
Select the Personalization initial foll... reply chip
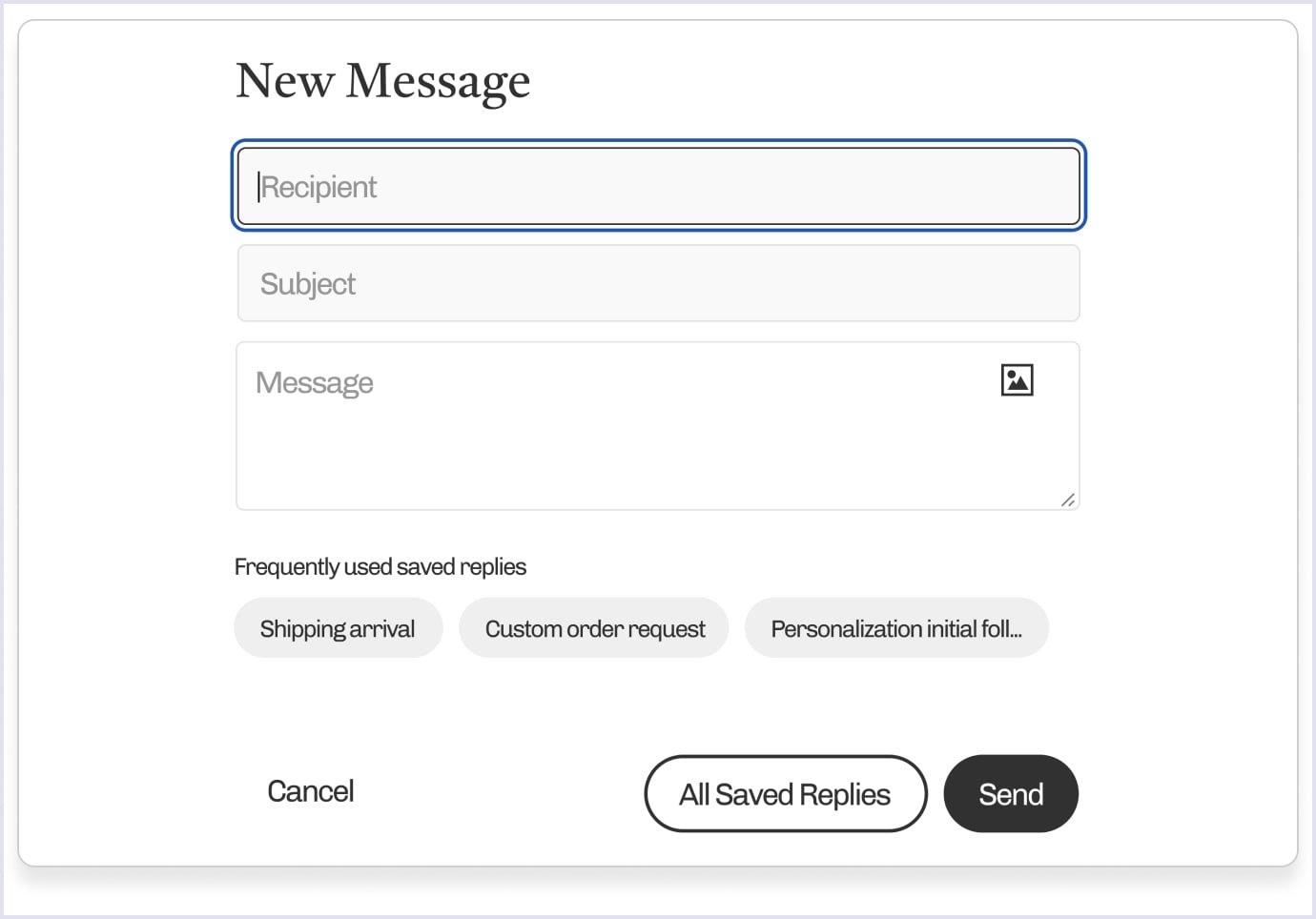[x=896, y=628]
